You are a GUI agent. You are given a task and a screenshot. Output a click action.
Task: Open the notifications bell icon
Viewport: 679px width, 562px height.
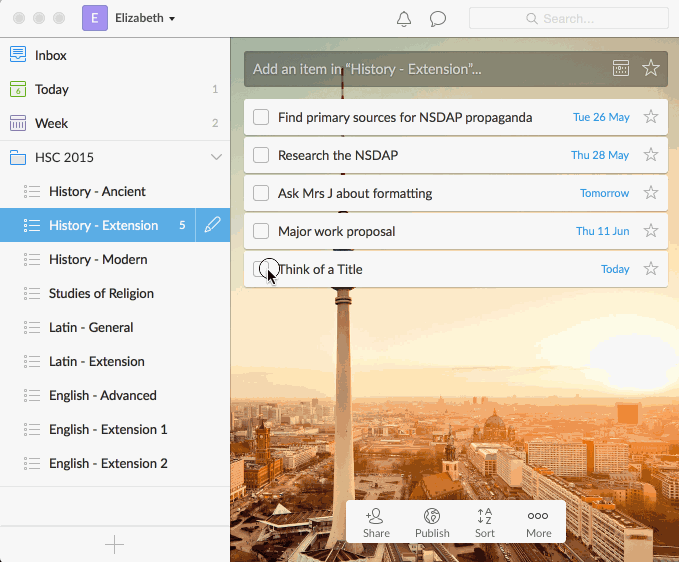(404, 19)
